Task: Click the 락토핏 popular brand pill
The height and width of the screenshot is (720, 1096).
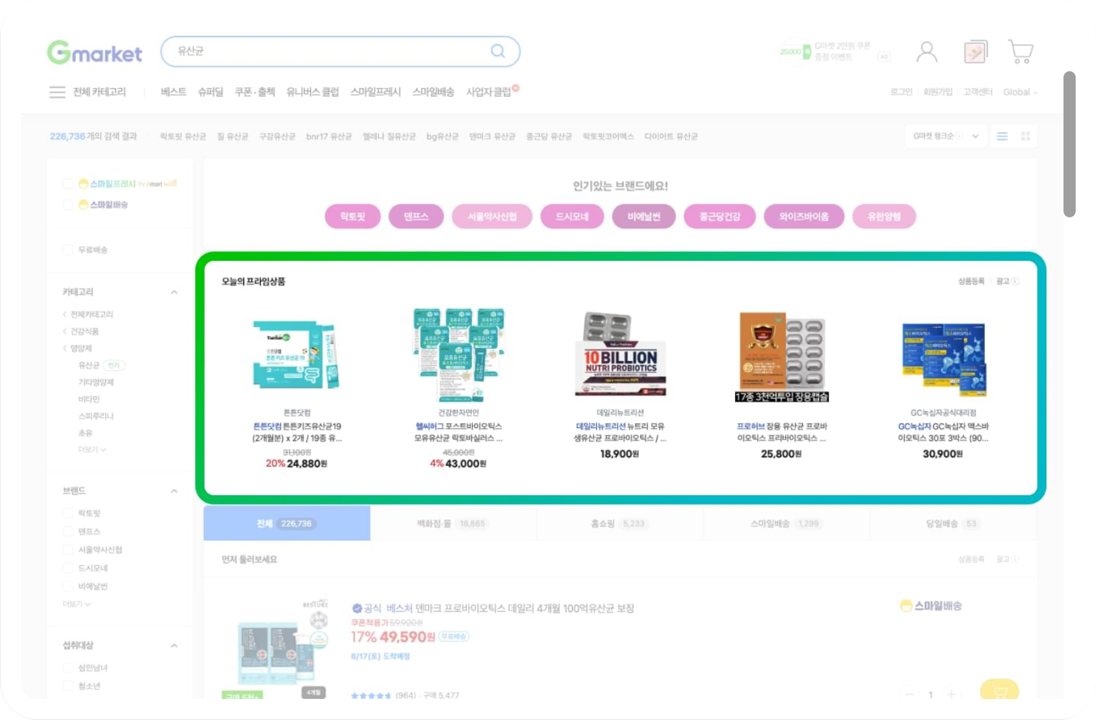Action: (353, 217)
